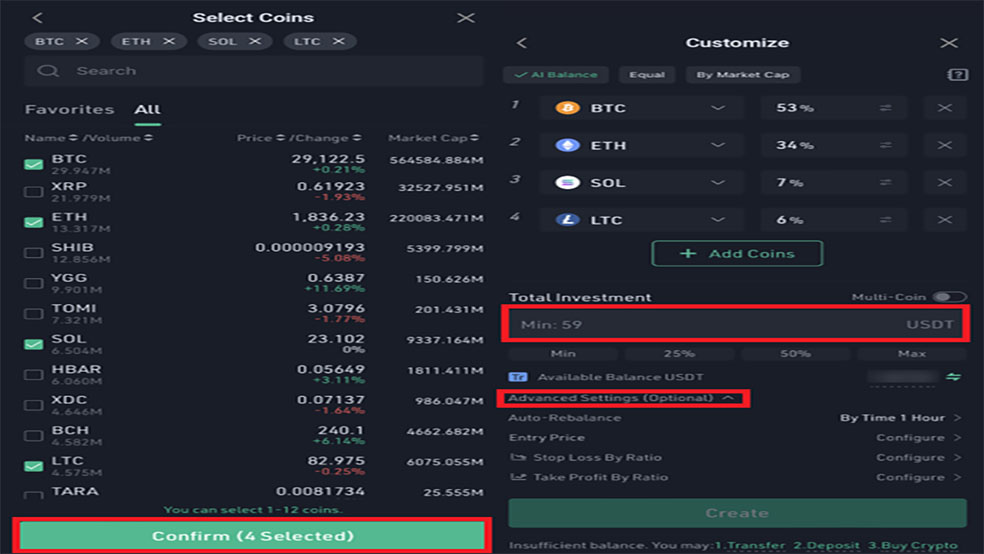984x554 pixels.
Task: Remove BTC chip from selected coins
Action: 82,41
